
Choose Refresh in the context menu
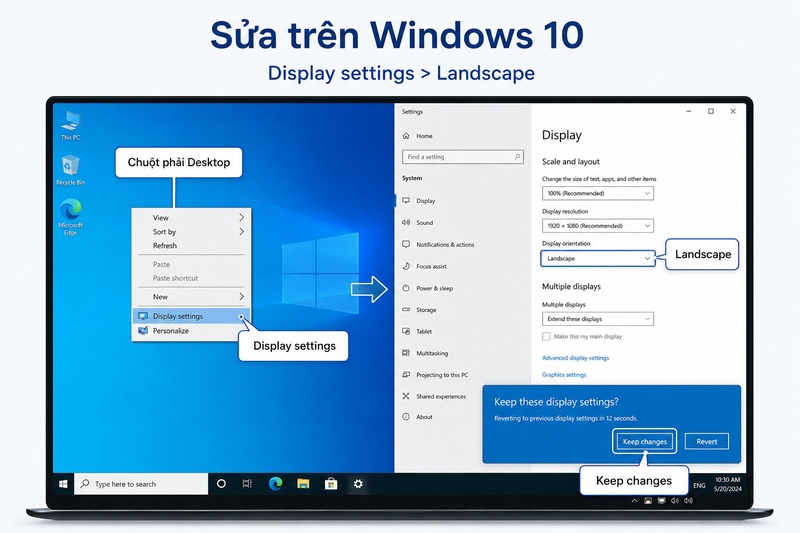coord(191,246)
